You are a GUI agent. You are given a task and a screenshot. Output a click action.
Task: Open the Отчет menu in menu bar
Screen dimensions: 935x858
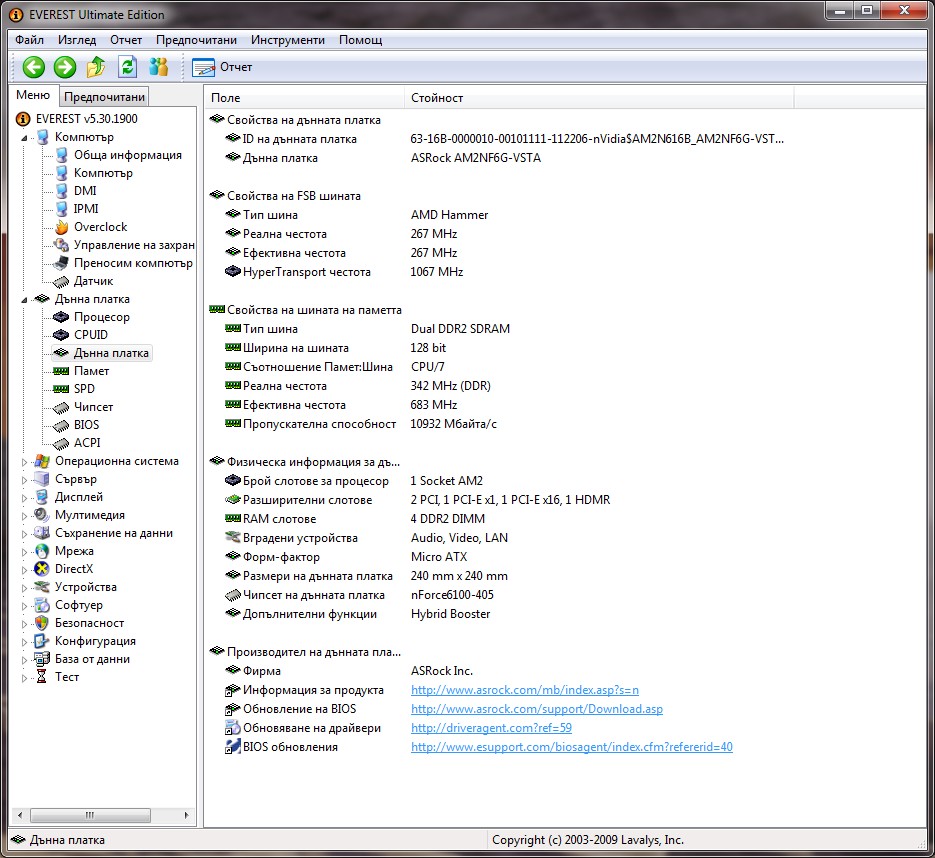[x=126, y=40]
